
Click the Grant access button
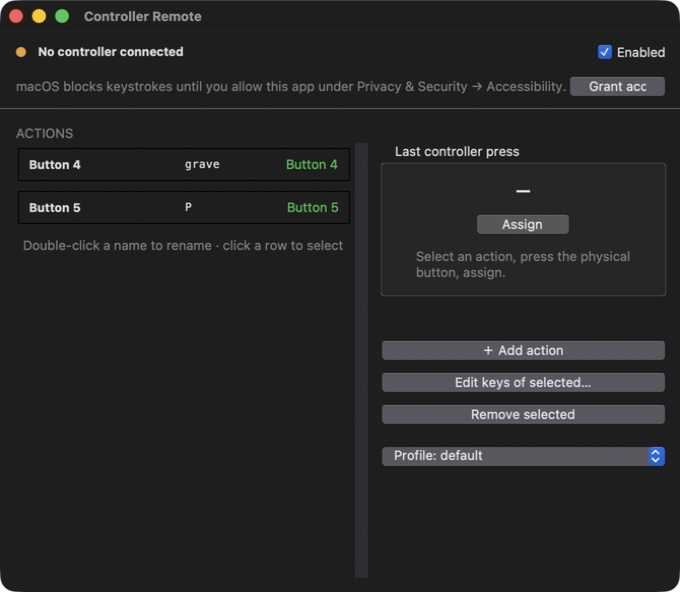click(617, 86)
